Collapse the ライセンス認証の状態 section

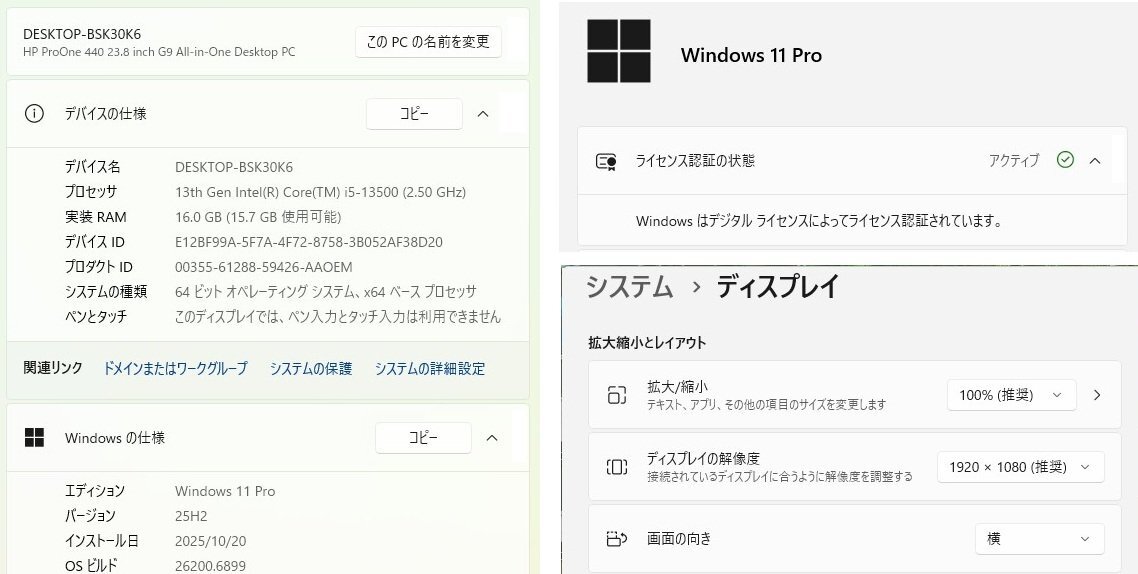tap(1095, 160)
